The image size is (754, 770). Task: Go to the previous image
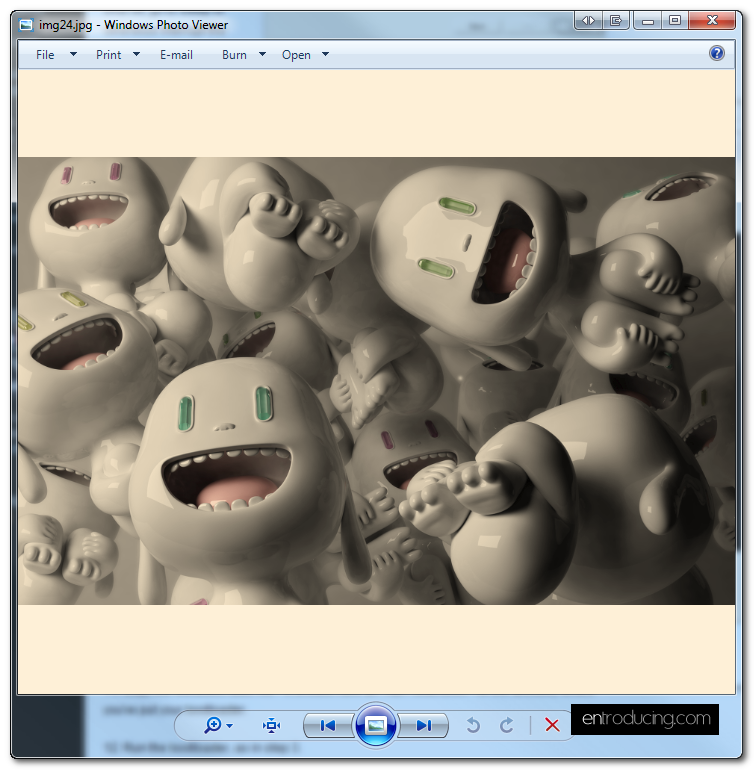tap(328, 725)
